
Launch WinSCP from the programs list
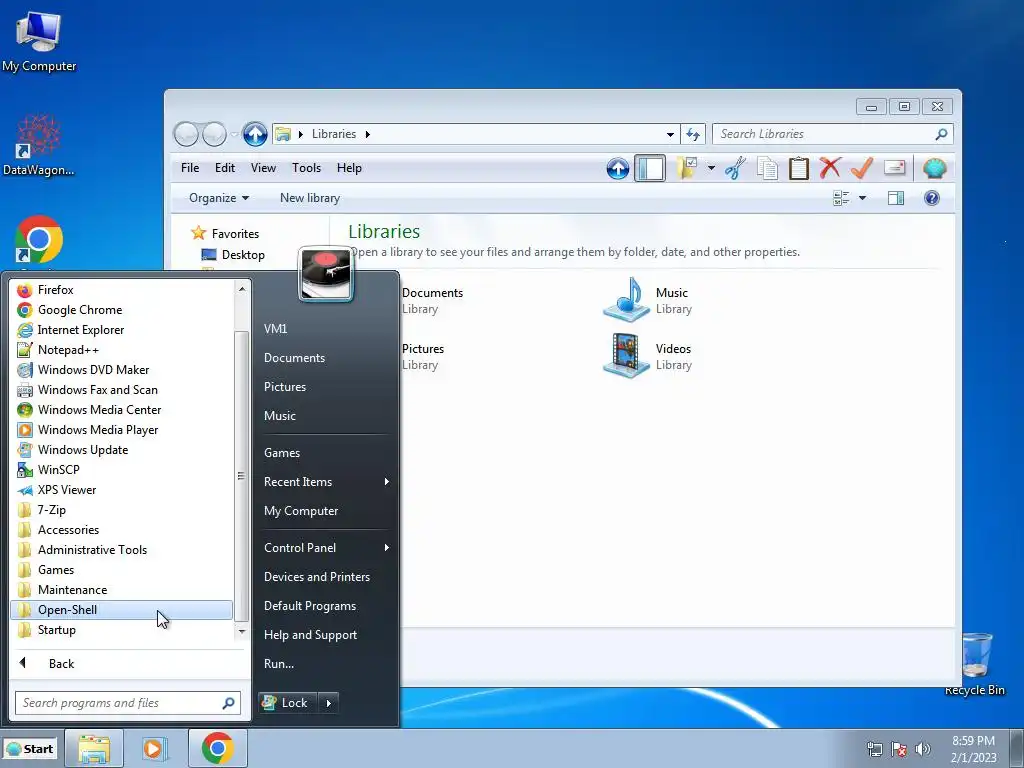[x=121, y=470]
